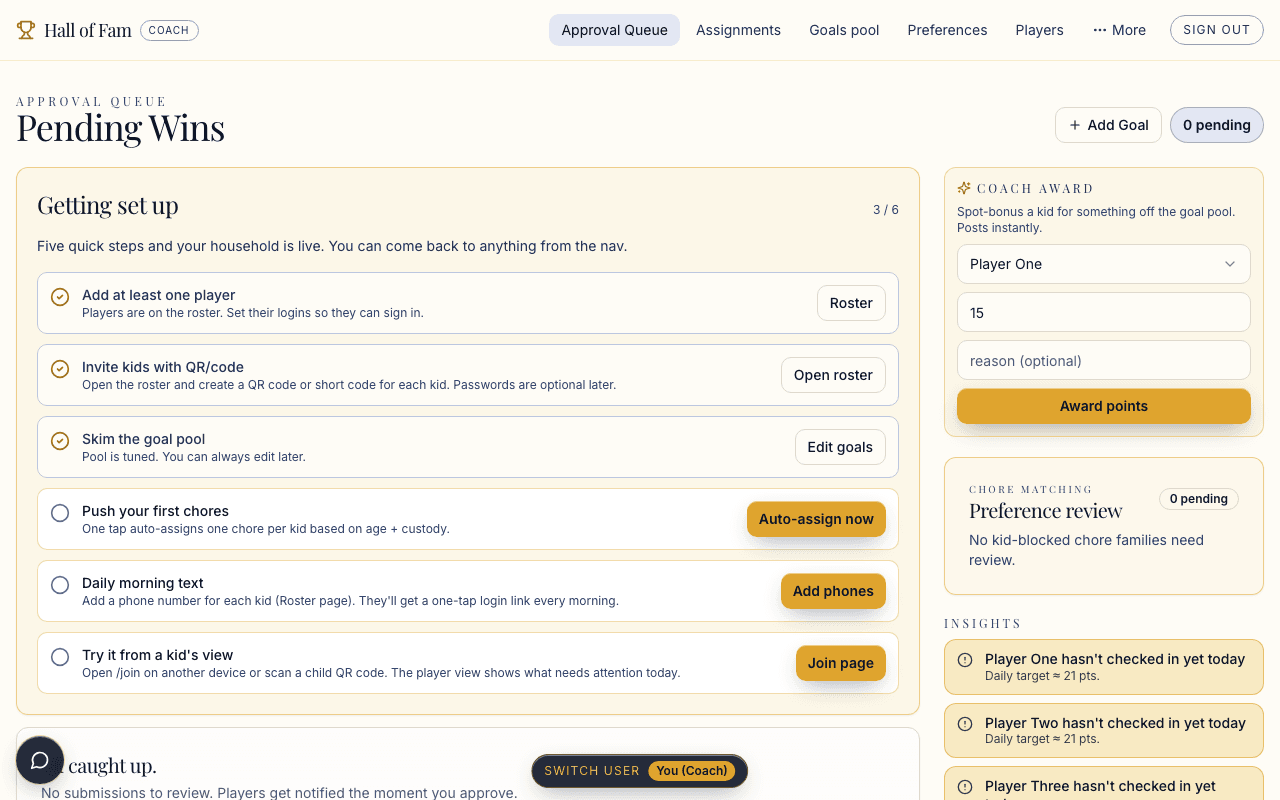Click the 0 pending badge in Preference review
The image size is (1280, 800).
[x=1199, y=499]
